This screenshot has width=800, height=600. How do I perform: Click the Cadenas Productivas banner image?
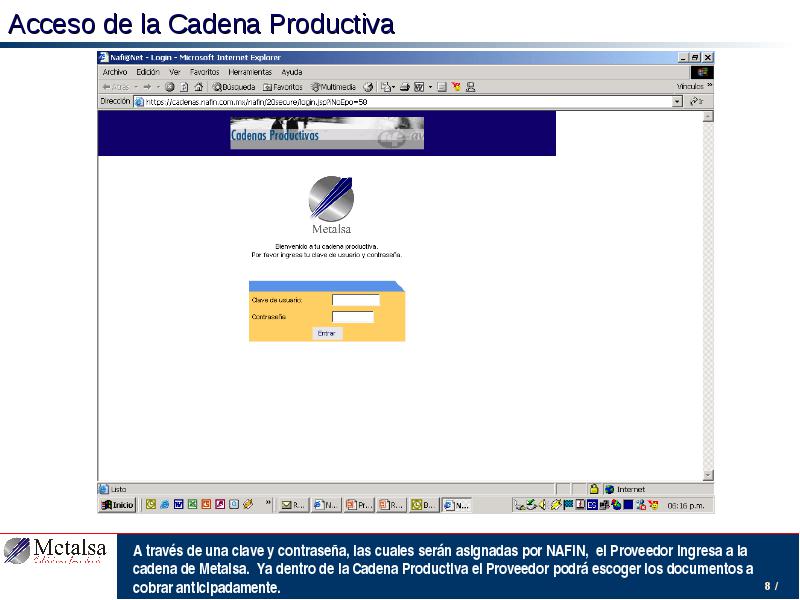pyautogui.click(x=327, y=133)
